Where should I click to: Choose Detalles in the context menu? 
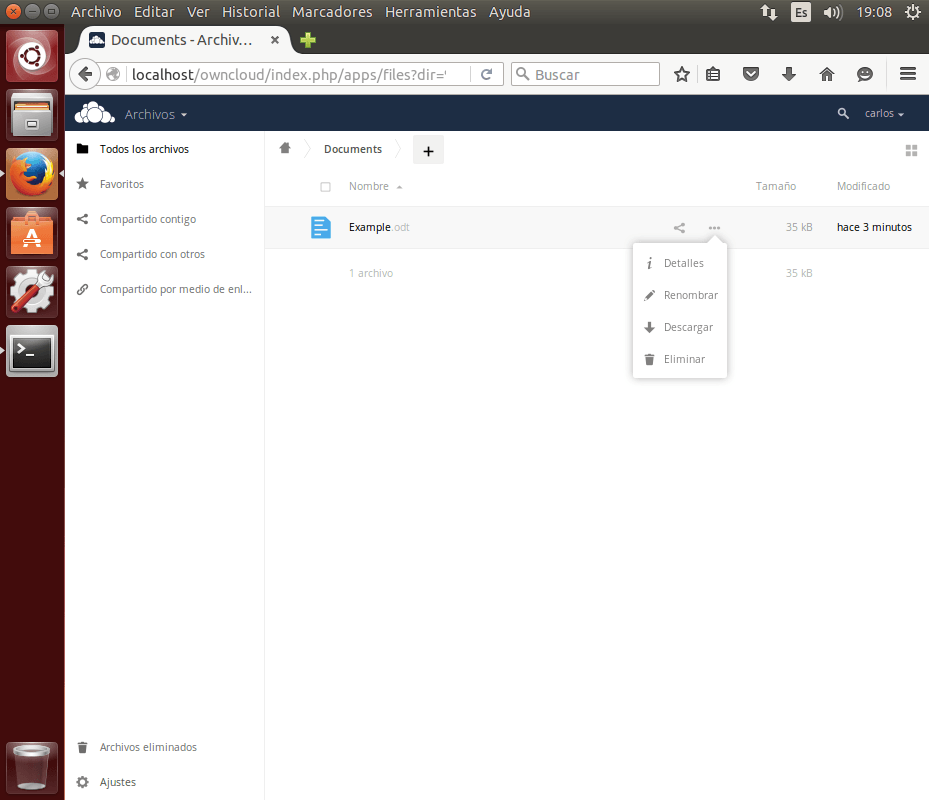680,263
